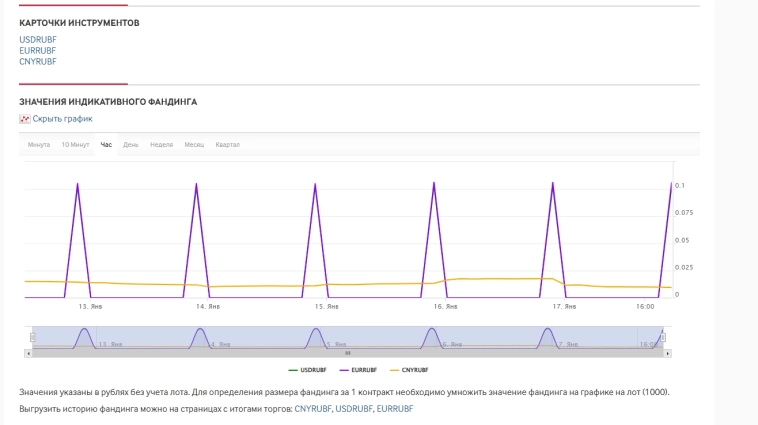
Task: Choose the Месяц interval tab
Action: point(194,145)
